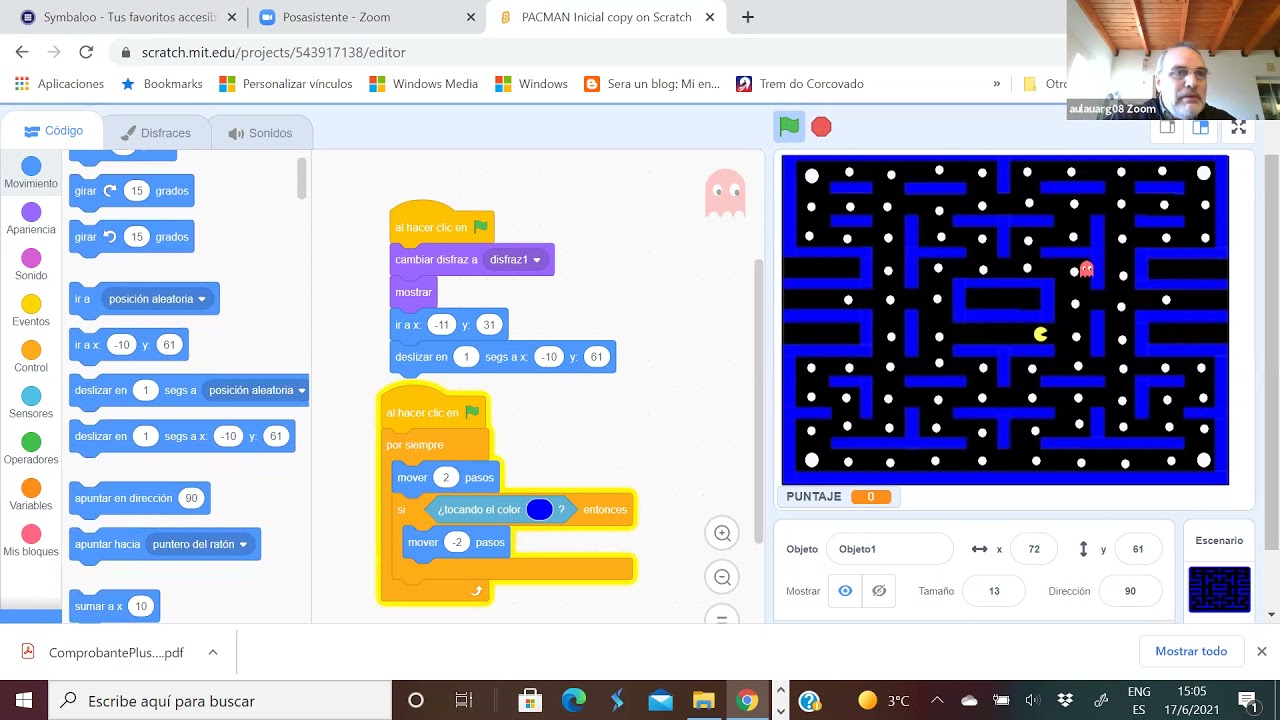Pick the blue color in tocando el color block
Viewport: 1280px width, 720px height.
[x=539, y=510]
